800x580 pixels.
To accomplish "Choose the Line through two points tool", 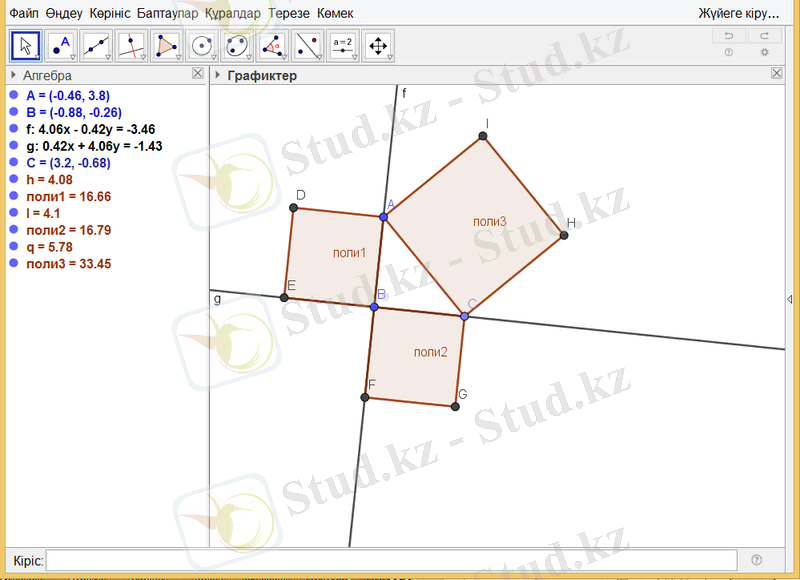I will coord(97,45).
